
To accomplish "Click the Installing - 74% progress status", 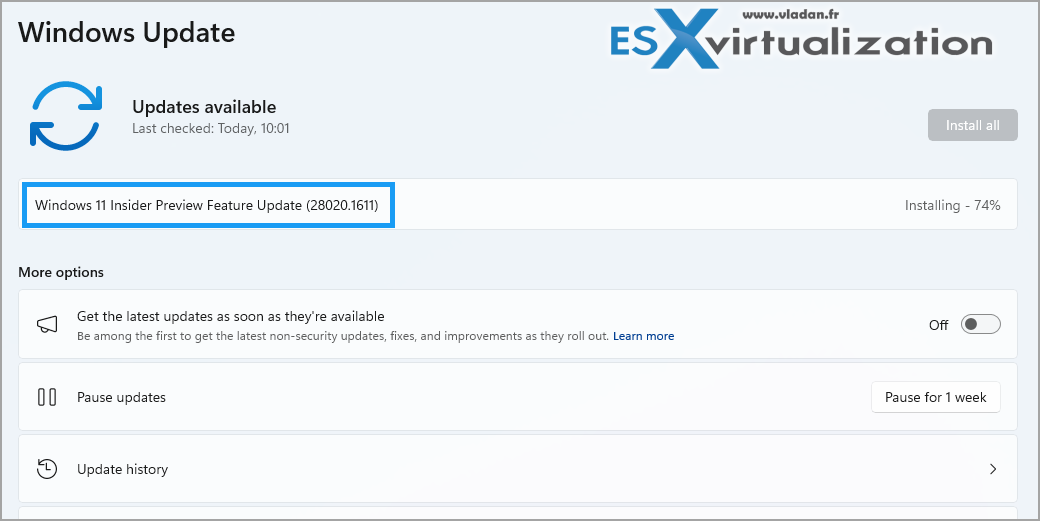I will tap(952, 205).
